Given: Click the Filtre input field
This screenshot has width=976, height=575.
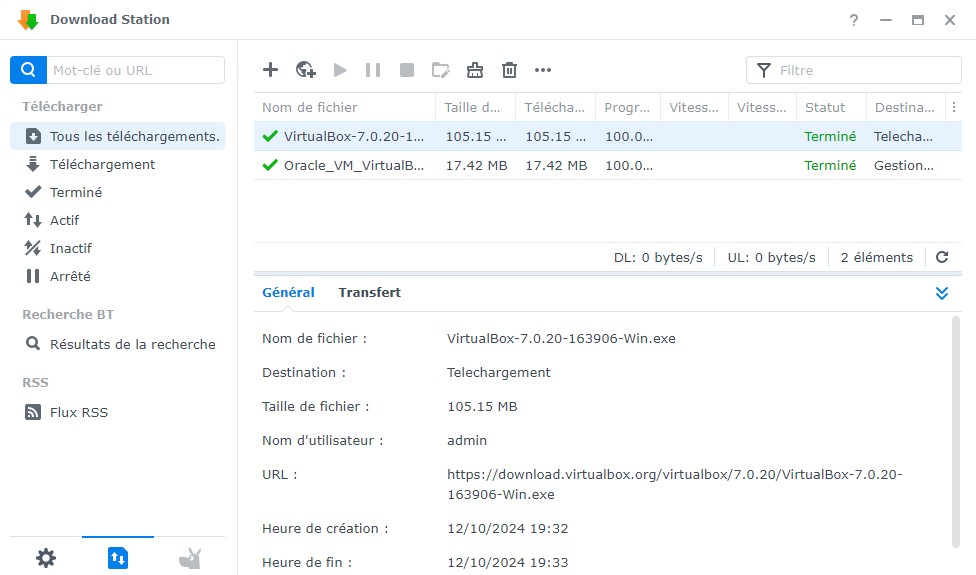Looking at the screenshot, I should (x=860, y=70).
